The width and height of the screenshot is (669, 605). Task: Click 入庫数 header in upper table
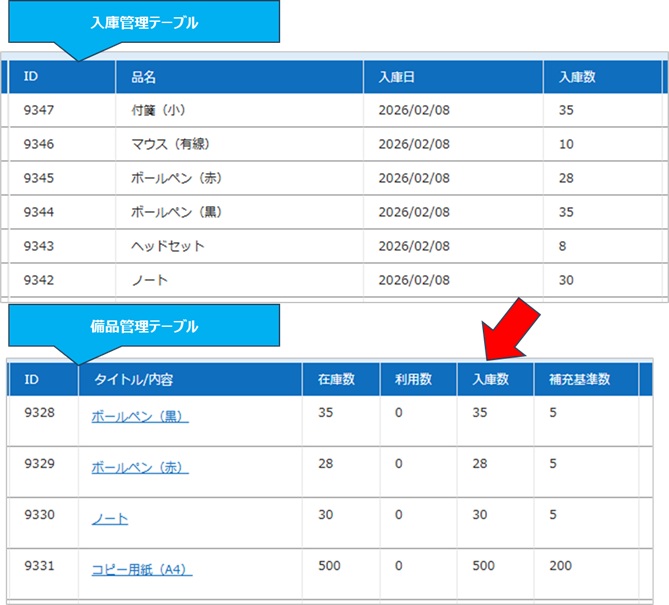tap(577, 77)
